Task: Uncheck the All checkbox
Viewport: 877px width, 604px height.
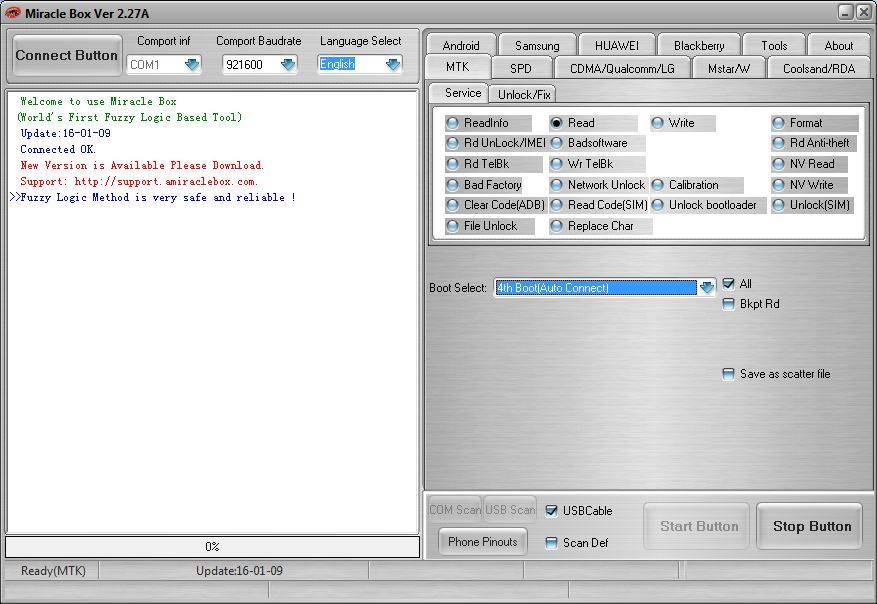Action: [728, 284]
